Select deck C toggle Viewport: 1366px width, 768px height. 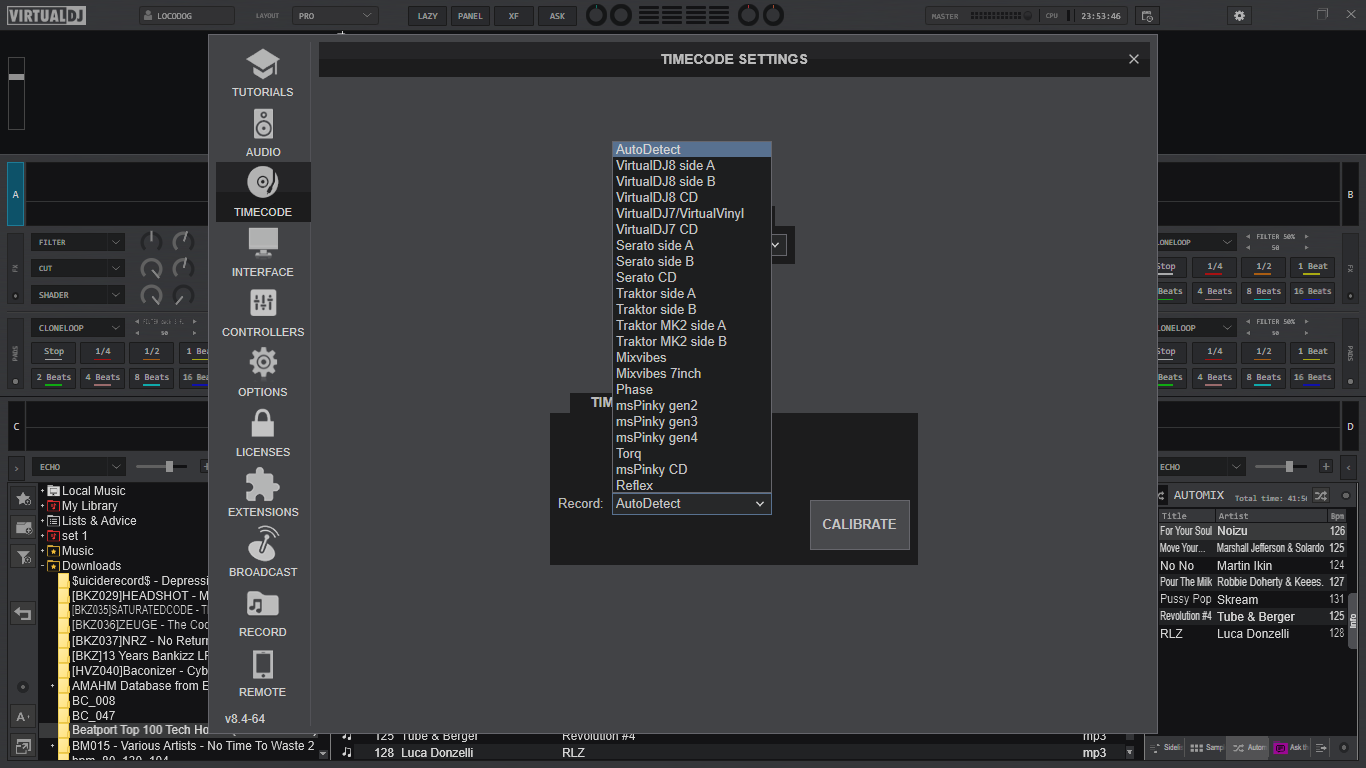click(16, 427)
